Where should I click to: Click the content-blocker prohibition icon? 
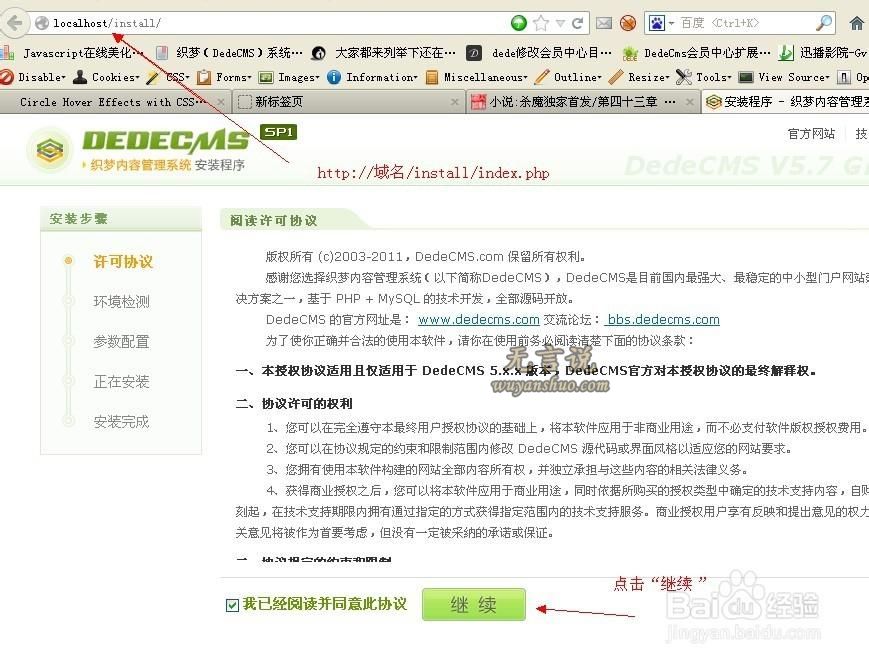pyautogui.click(x=627, y=22)
